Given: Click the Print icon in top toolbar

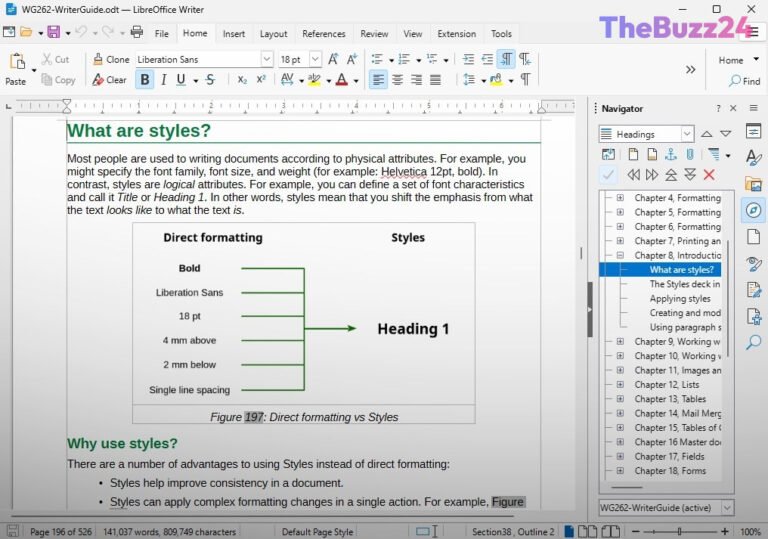Looking at the screenshot, I should (137, 32).
